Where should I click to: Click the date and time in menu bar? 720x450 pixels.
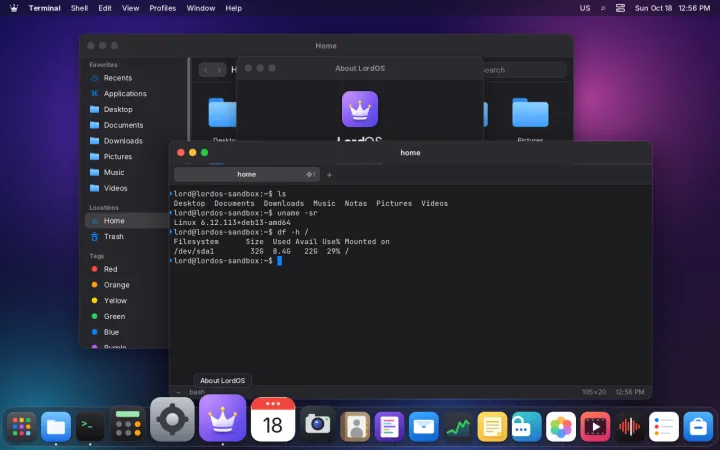[672, 8]
